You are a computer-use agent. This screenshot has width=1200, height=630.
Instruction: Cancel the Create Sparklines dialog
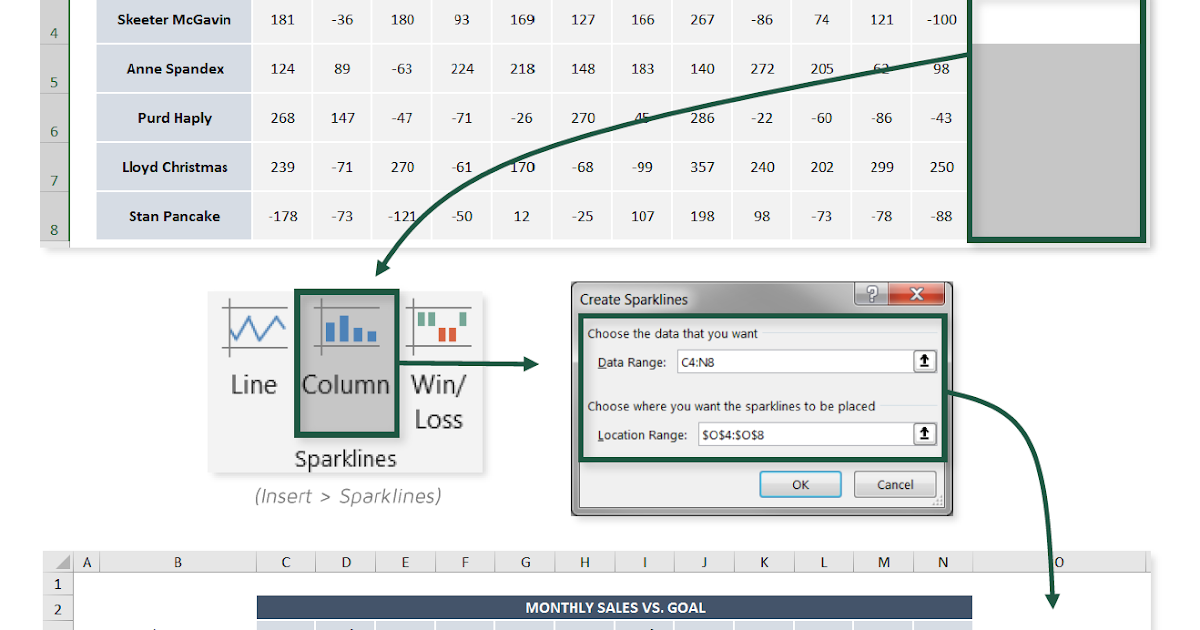894,484
